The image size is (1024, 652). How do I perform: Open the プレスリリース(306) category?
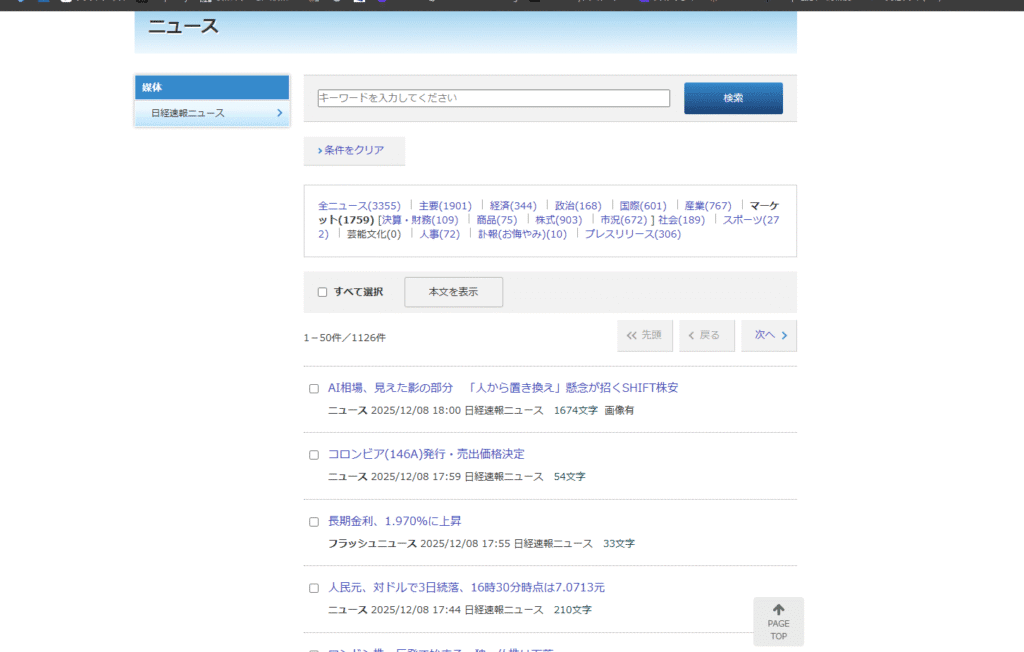click(632, 234)
